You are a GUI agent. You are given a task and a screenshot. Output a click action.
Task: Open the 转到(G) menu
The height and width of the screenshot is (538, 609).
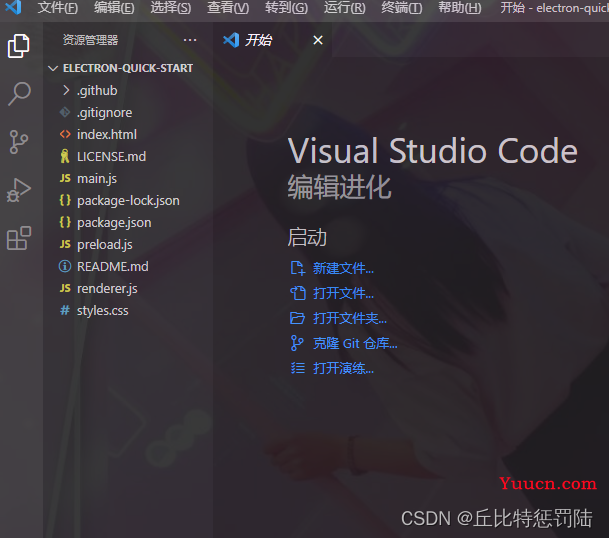coord(287,7)
